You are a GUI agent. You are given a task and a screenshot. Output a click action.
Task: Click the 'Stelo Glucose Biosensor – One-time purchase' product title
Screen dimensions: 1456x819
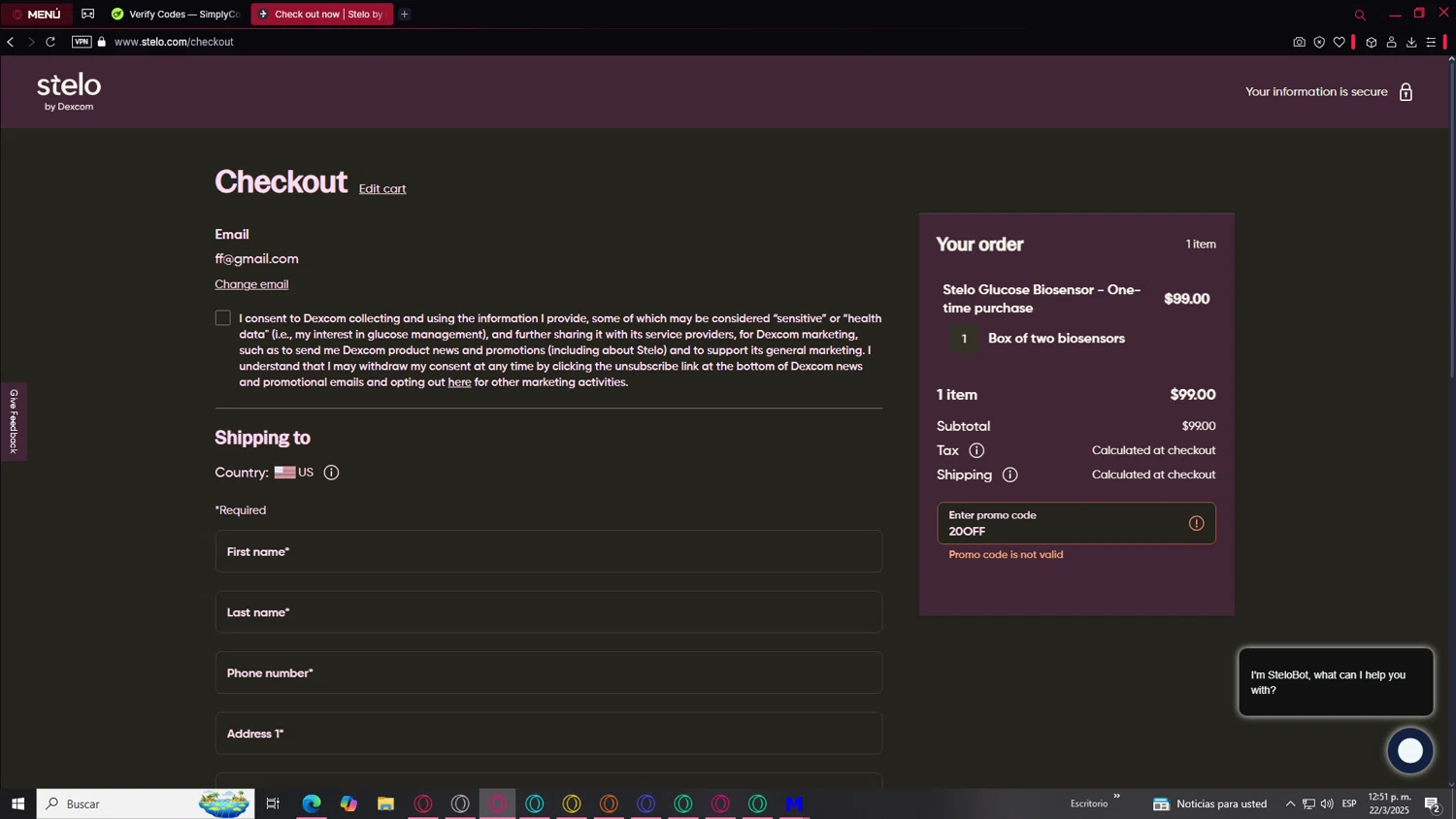click(1042, 299)
